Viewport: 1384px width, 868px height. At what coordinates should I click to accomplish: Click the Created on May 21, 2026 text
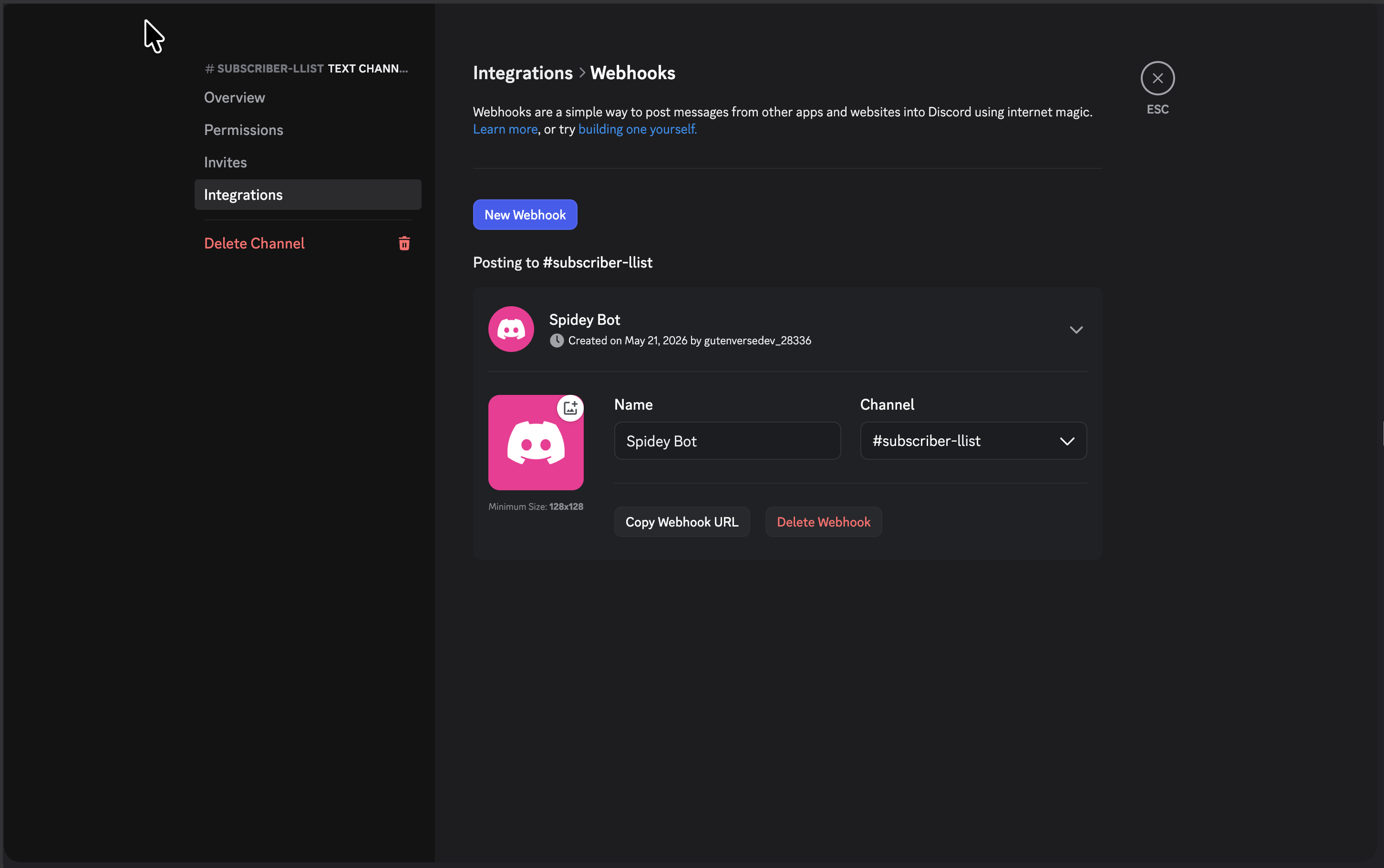690,341
